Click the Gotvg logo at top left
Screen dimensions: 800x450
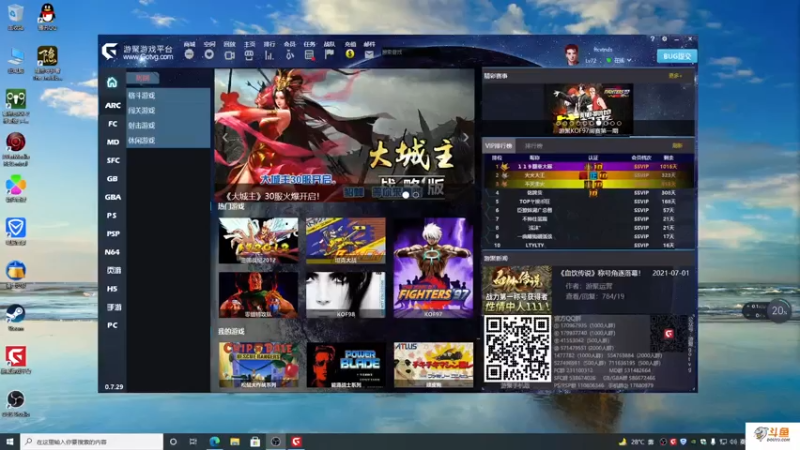pos(109,51)
